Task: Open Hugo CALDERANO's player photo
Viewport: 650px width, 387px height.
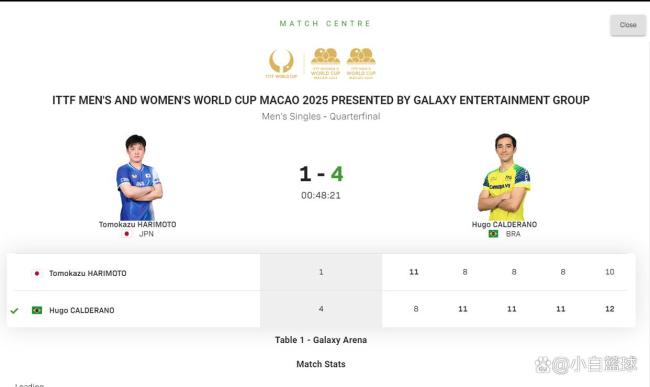Action: tap(504, 177)
